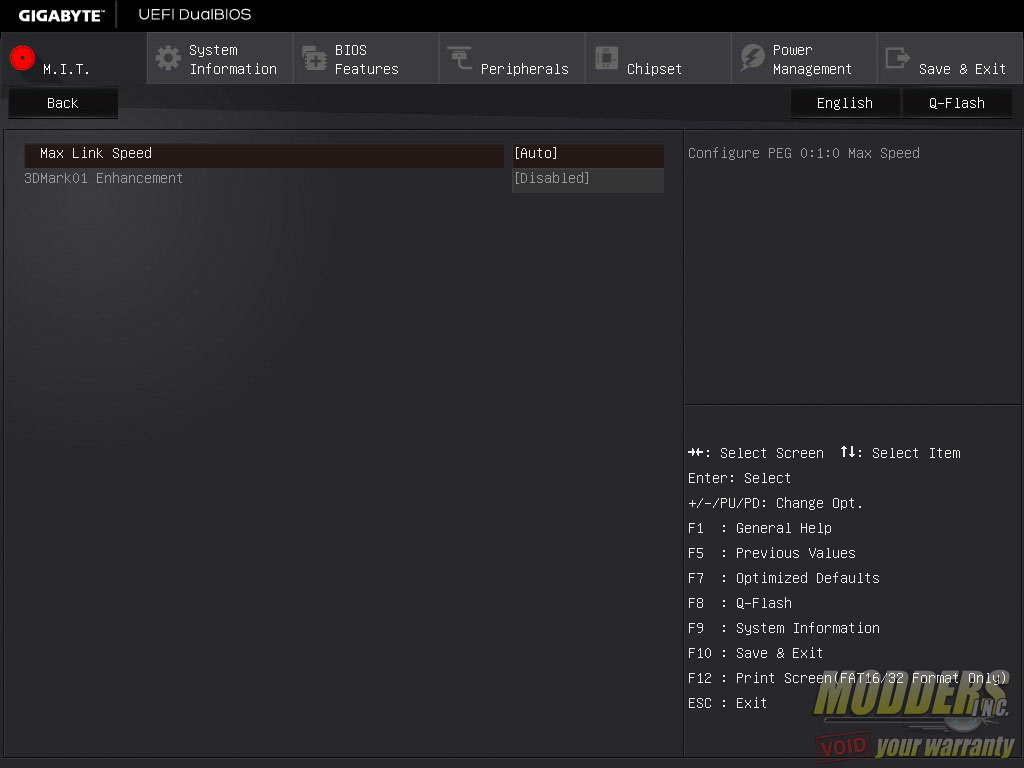Click the GIGABYTE logo

[x=60, y=15]
